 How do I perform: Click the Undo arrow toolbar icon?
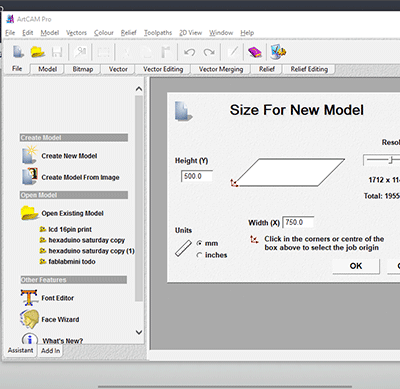[190, 52]
